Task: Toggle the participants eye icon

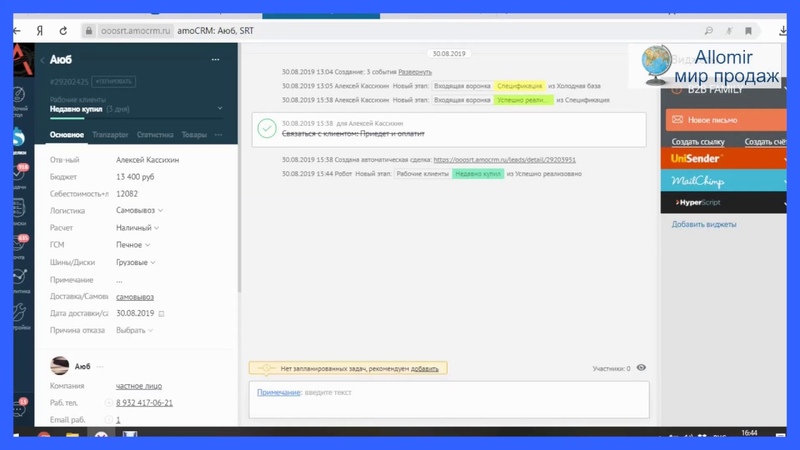Action: 641,368
